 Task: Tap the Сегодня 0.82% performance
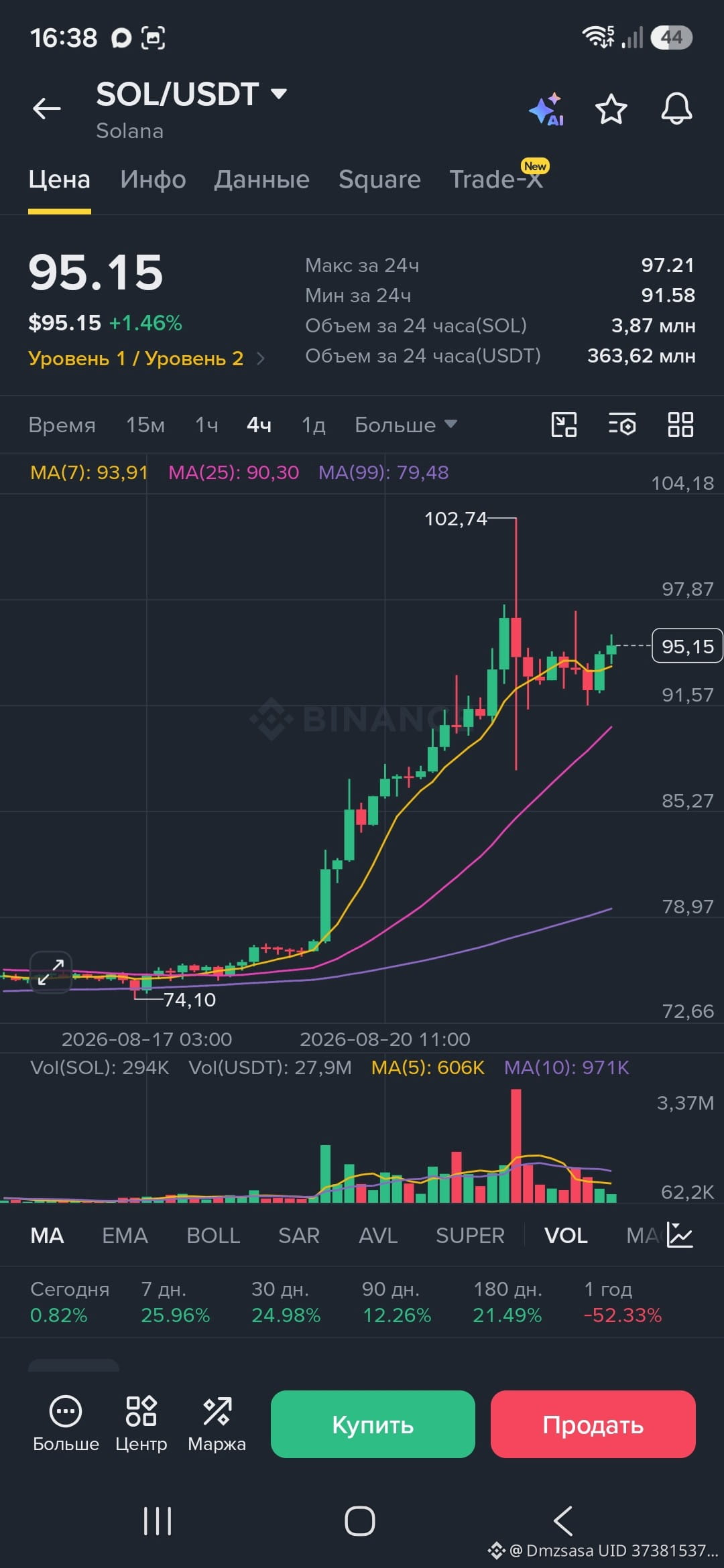[x=69, y=1302]
